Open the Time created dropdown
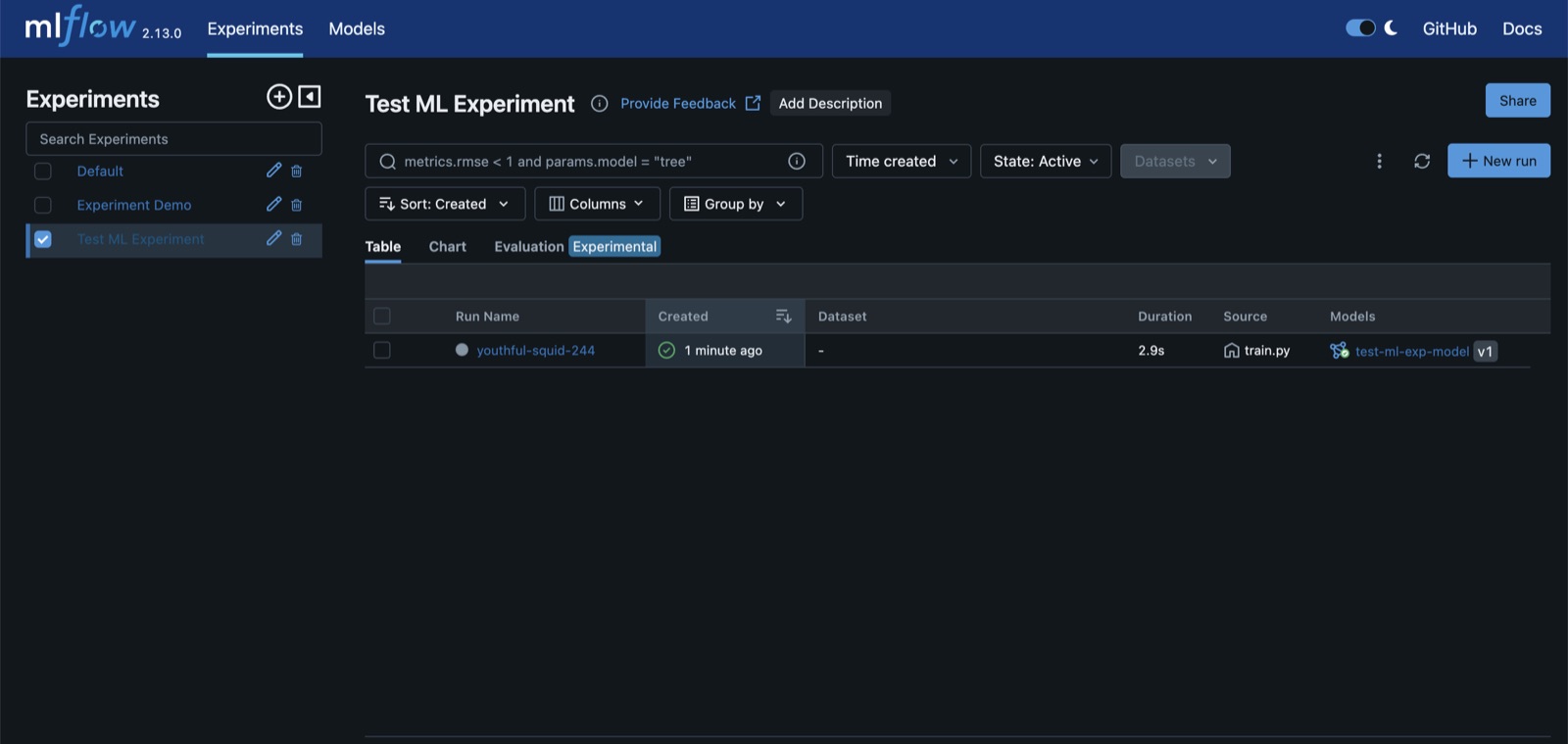This screenshot has height=744, width=1568. pyautogui.click(x=902, y=161)
